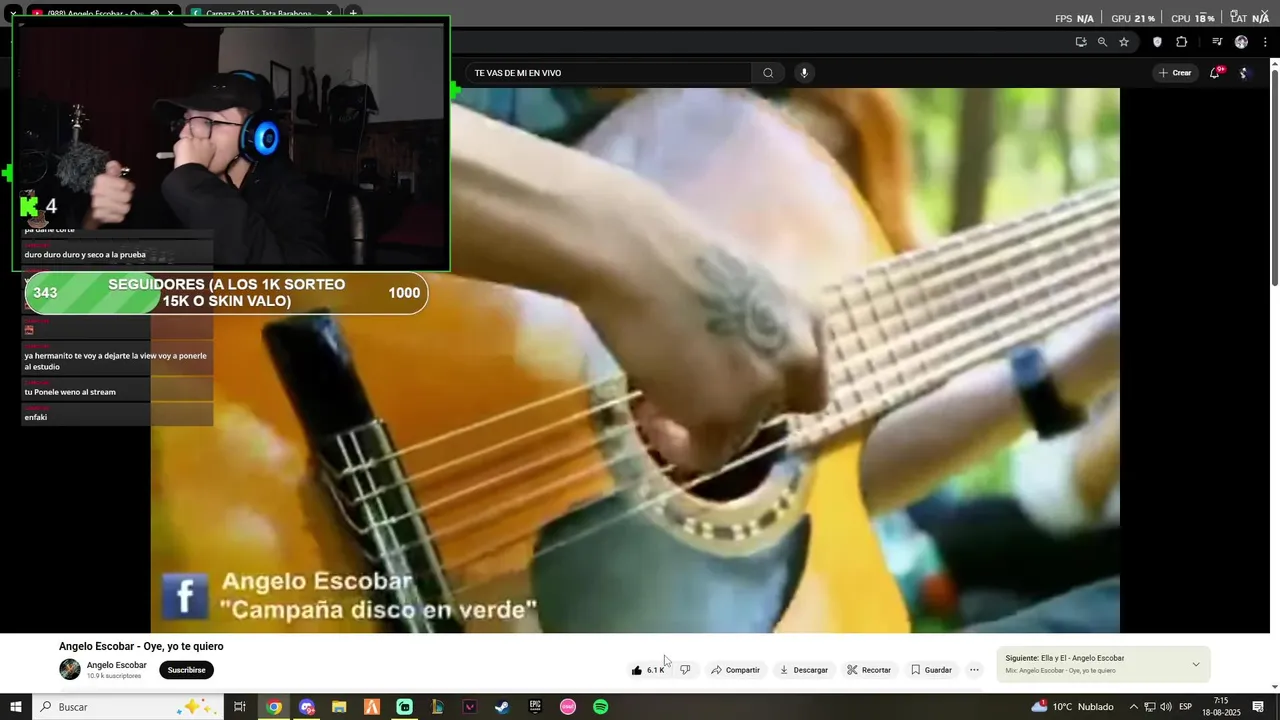
Task: Click the Compartir share button
Action: click(736, 670)
